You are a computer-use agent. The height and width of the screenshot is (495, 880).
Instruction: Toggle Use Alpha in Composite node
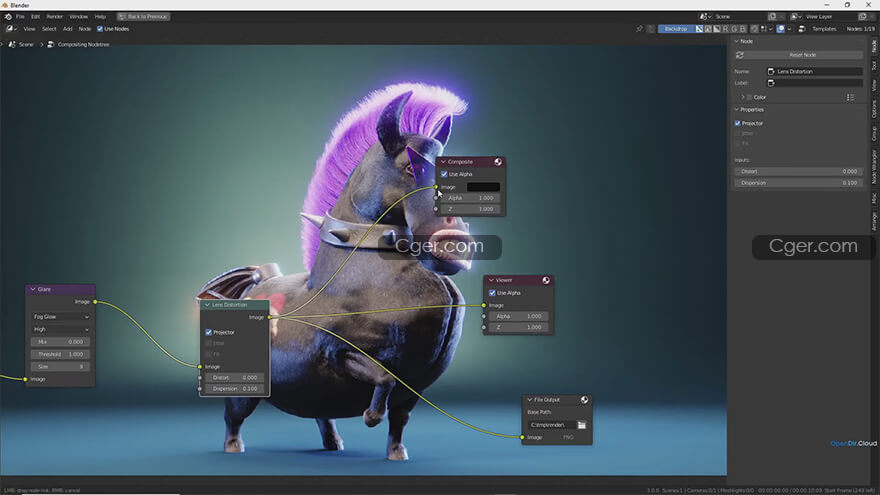tap(444, 174)
